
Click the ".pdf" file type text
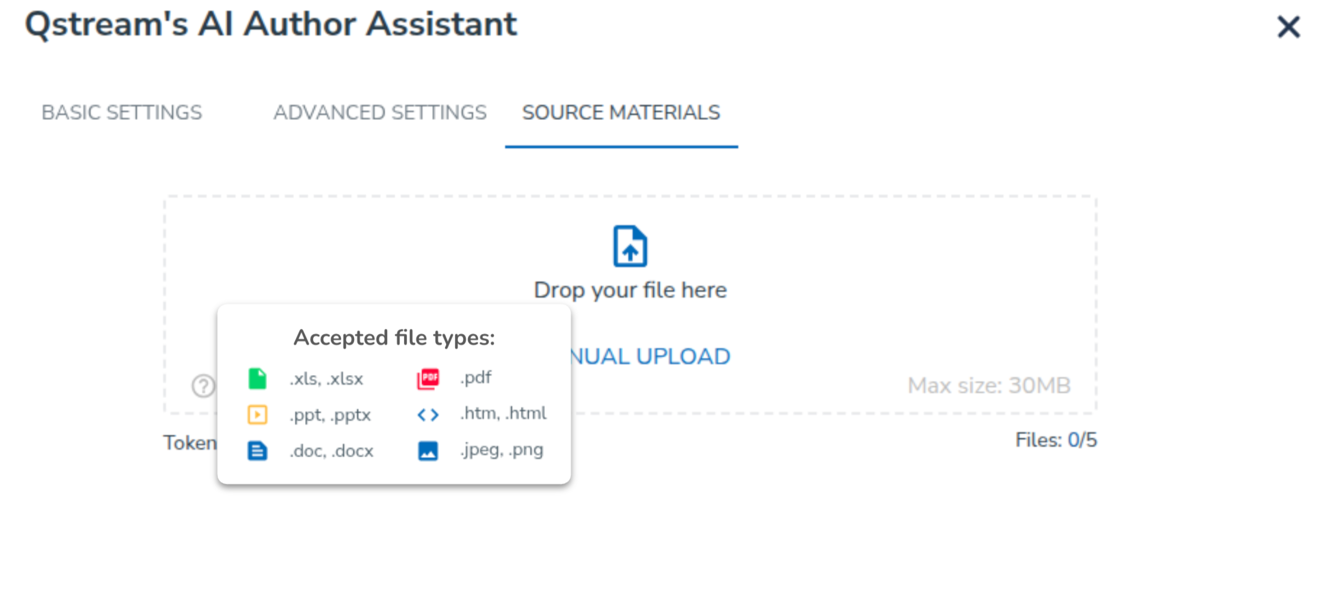click(476, 378)
